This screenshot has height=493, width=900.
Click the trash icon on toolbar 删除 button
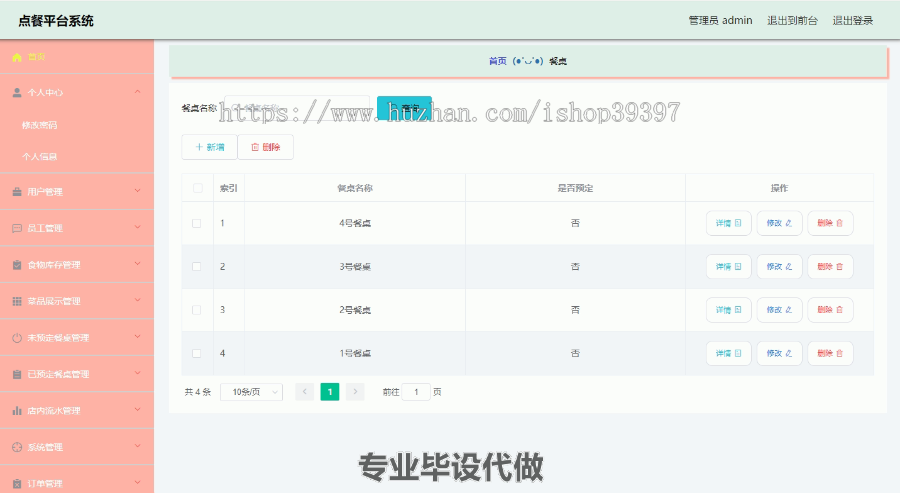(x=255, y=147)
